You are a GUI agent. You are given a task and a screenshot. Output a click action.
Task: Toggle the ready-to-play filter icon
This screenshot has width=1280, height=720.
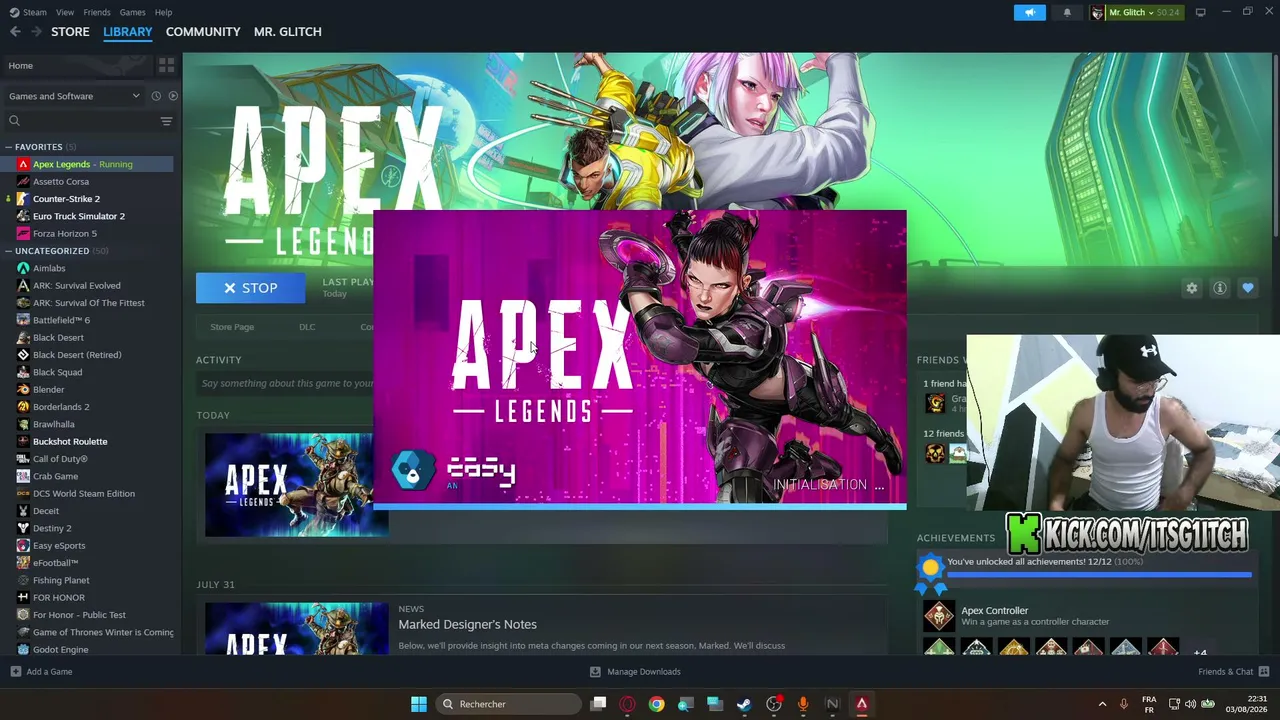173,96
